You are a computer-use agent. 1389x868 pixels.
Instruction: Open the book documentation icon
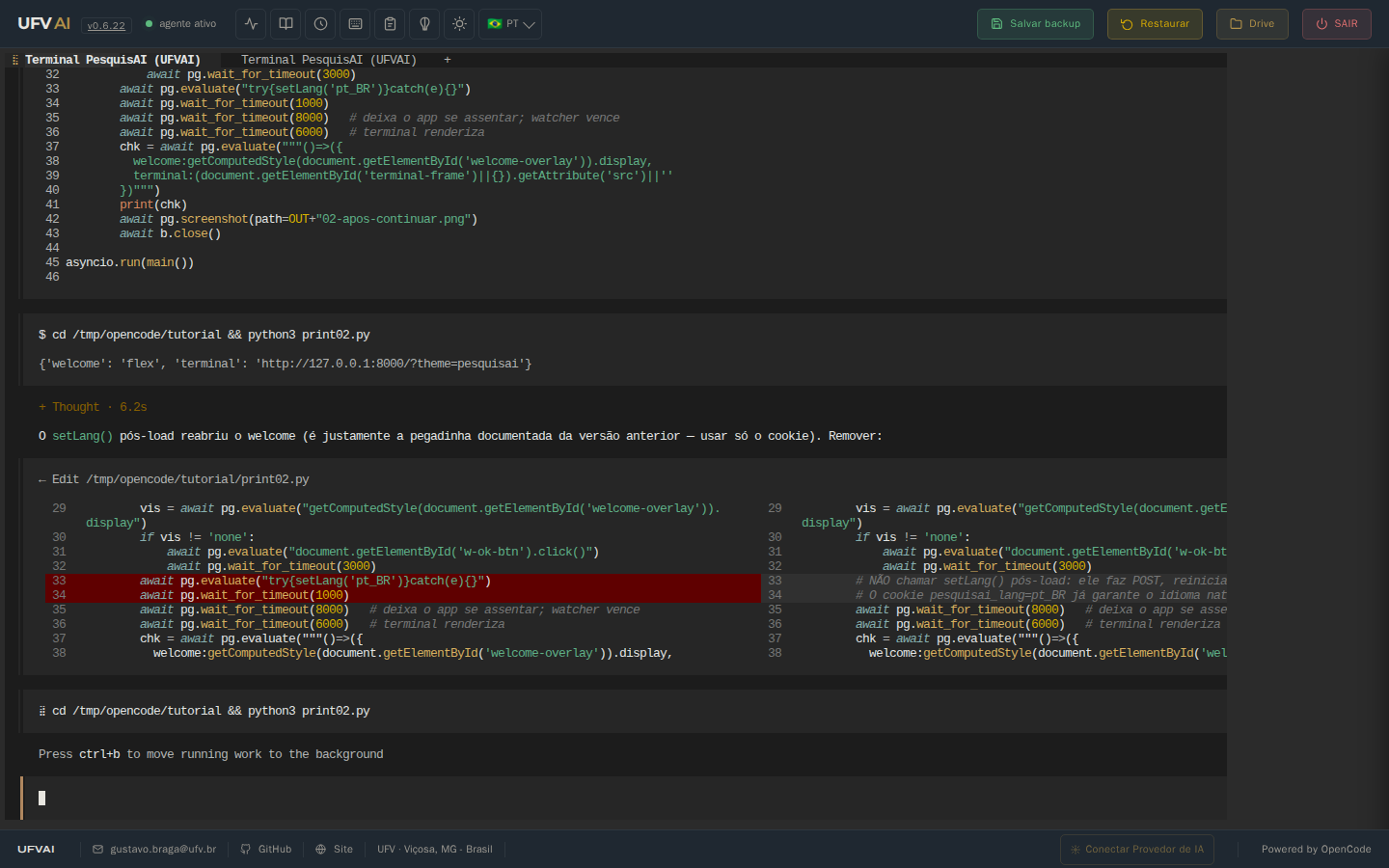286,24
